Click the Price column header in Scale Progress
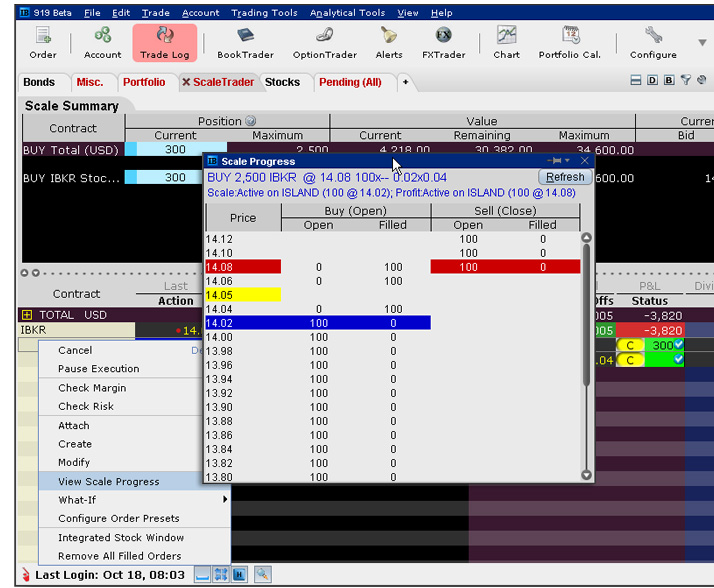 pyautogui.click(x=243, y=218)
